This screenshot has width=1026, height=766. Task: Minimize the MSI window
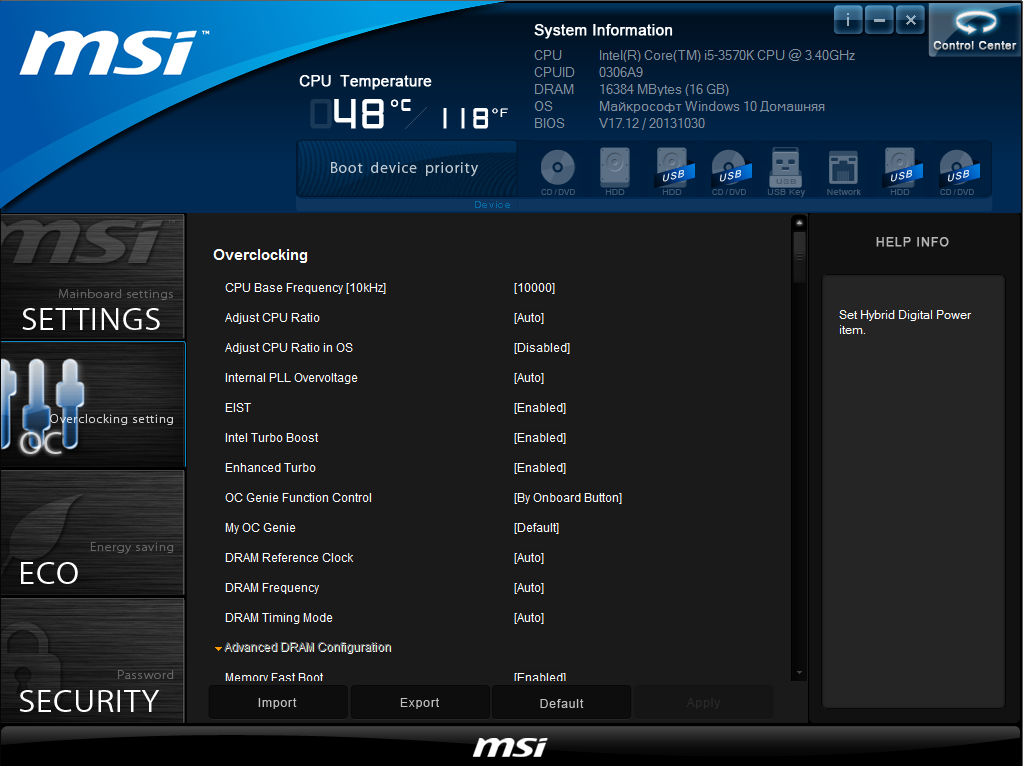point(879,20)
